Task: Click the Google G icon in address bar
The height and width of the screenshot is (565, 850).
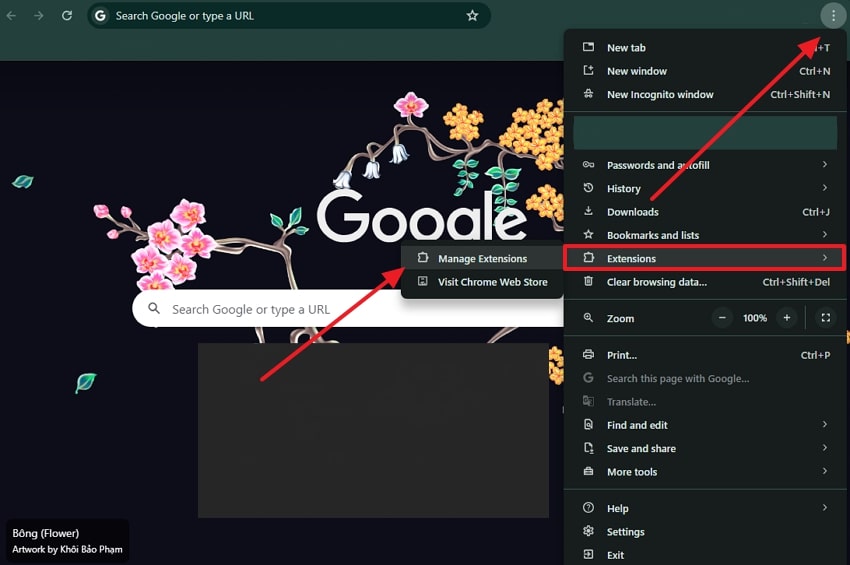Action: (100, 16)
